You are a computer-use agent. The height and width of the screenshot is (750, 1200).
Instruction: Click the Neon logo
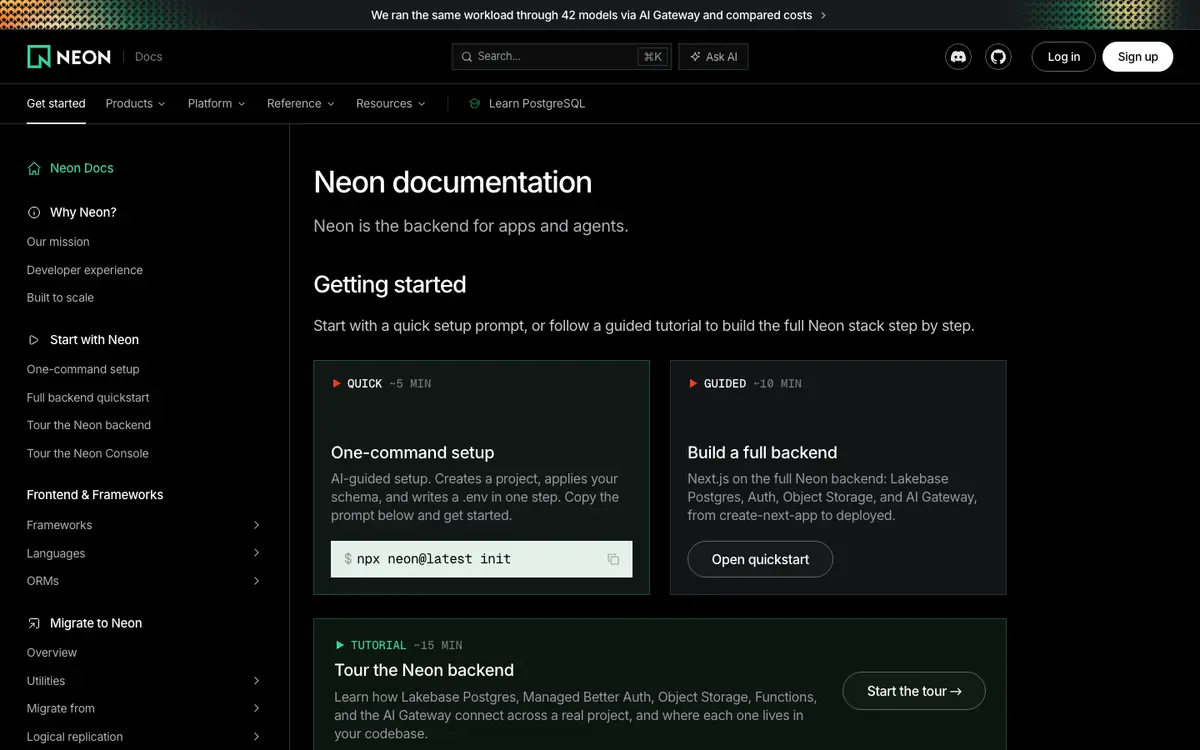coord(69,57)
